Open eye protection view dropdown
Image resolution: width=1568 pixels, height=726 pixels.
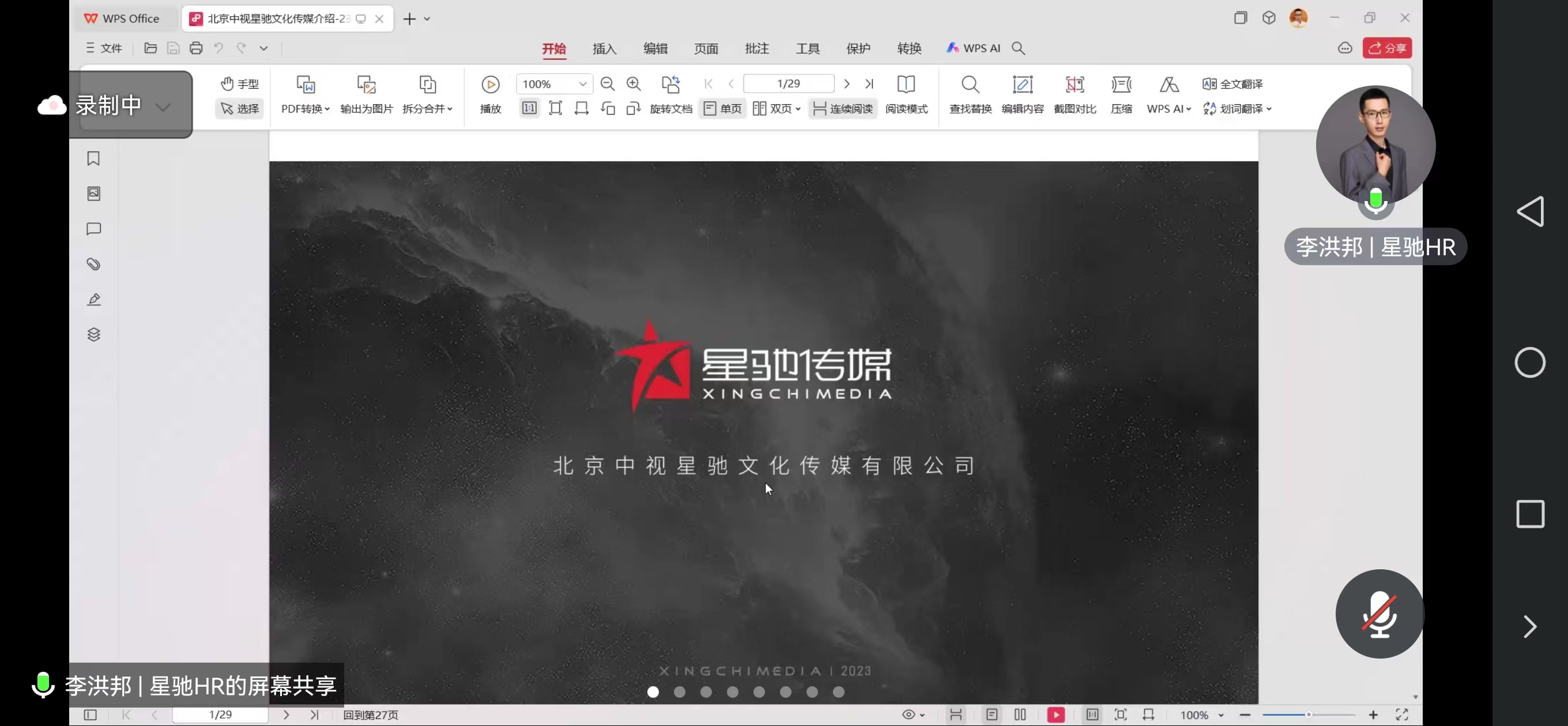click(914, 715)
